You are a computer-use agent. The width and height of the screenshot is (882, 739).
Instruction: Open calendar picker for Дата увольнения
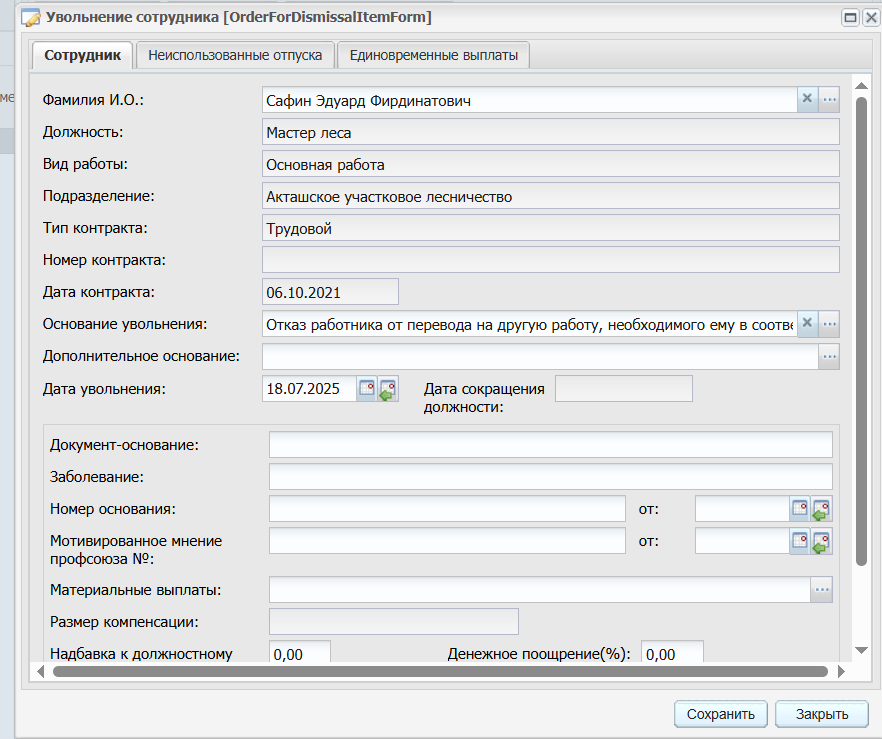[x=367, y=389]
